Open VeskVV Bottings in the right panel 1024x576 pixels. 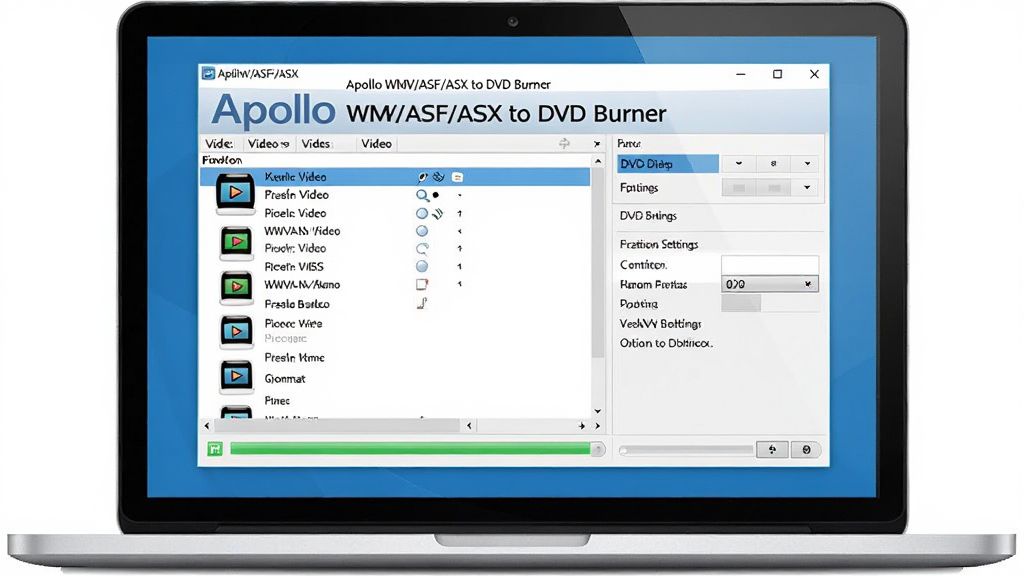coord(660,324)
